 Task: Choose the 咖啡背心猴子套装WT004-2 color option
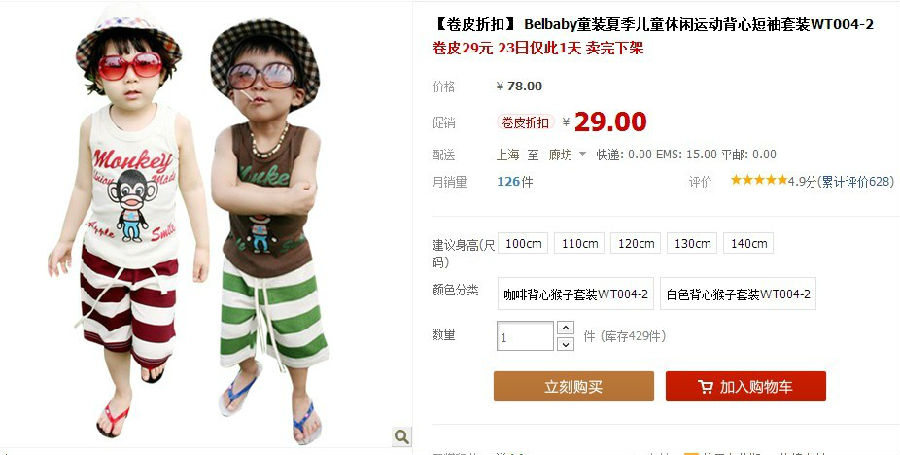click(x=576, y=294)
